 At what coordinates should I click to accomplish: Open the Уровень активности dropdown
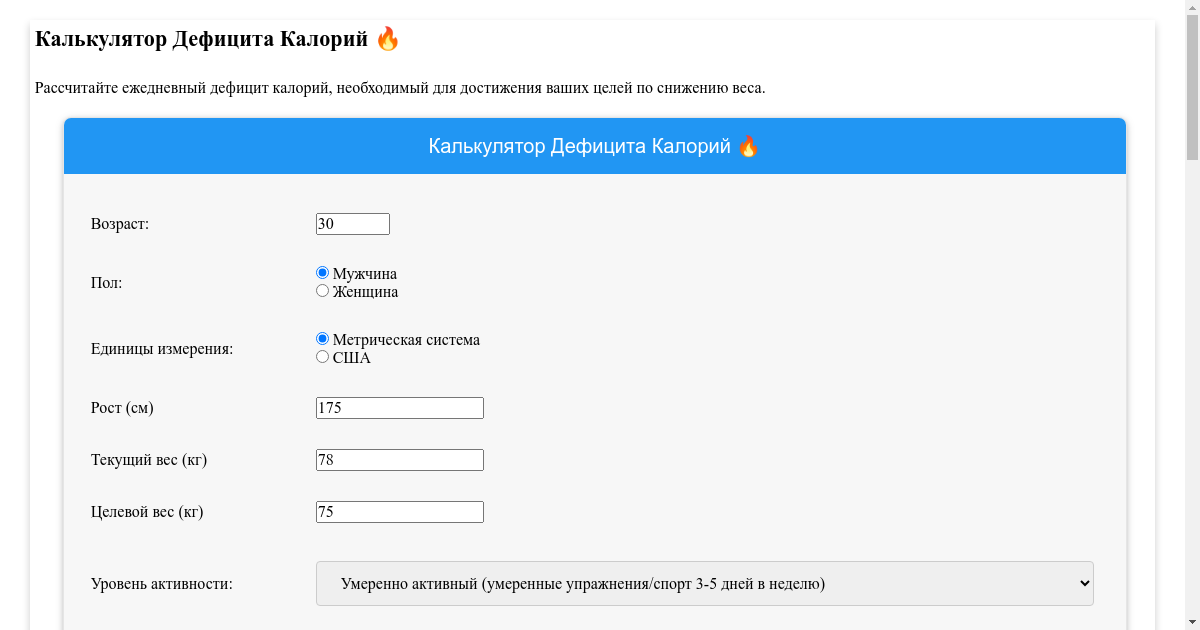(704, 584)
